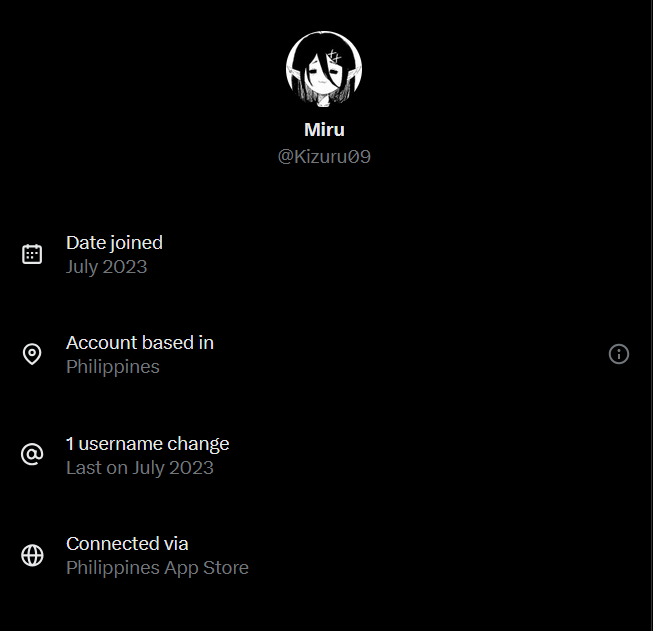Open the info icon for account location
This screenshot has height=631, width=653.
point(619,354)
